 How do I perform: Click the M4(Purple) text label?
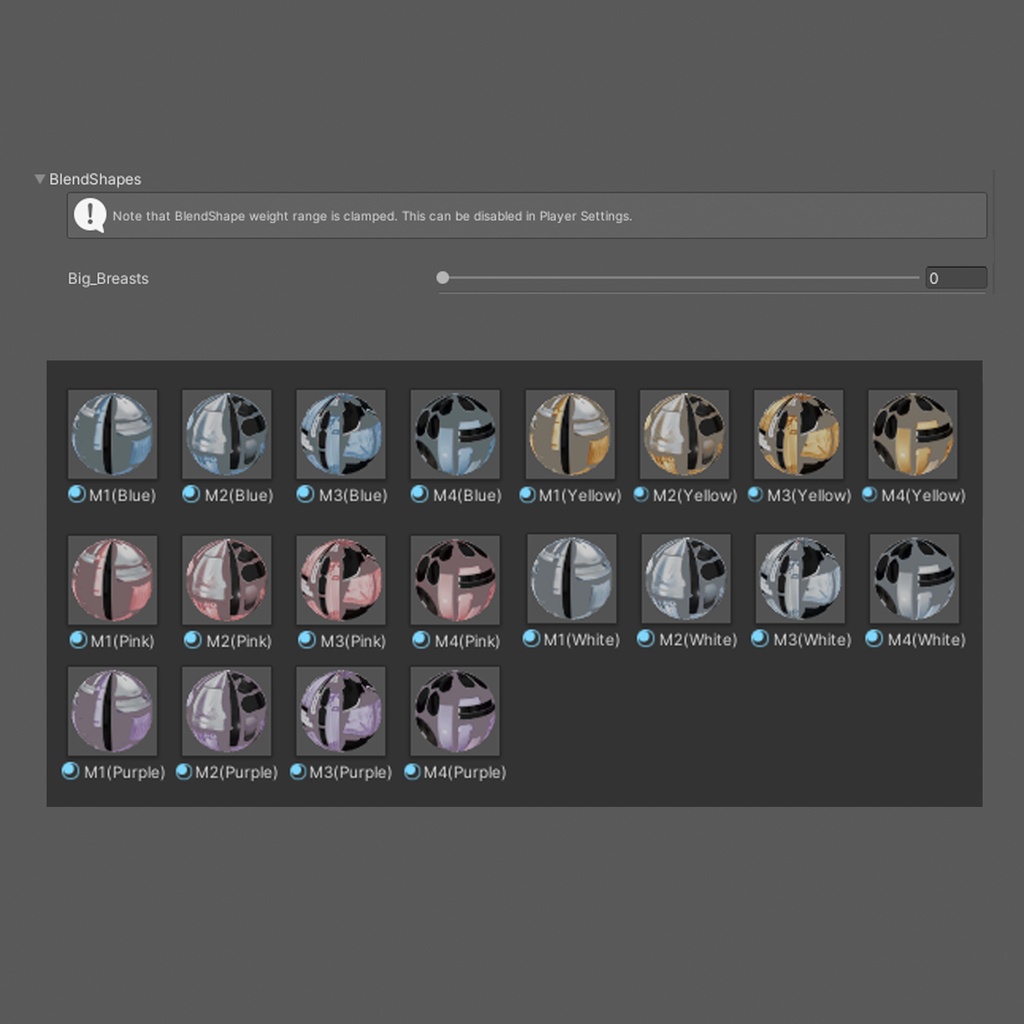[x=464, y=773]
